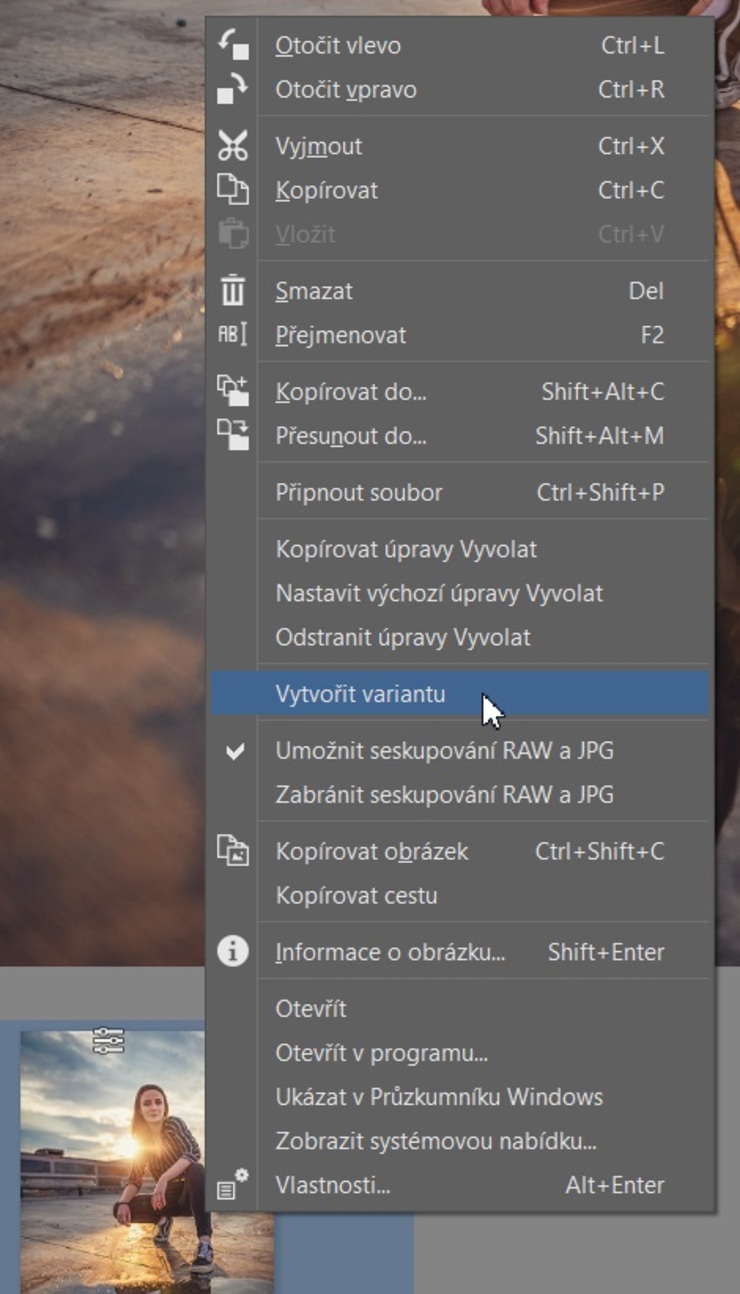Select Smazat menu entry
740x1294 pixels.
coord(460,291)
